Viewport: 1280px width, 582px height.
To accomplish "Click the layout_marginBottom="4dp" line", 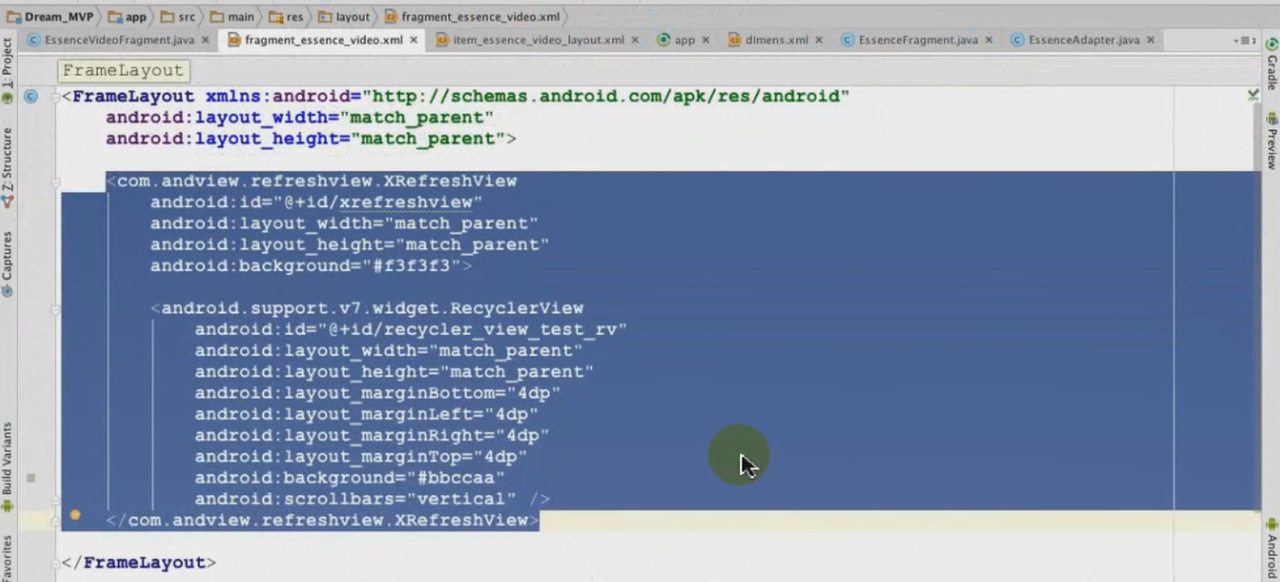I will (378, 393).
